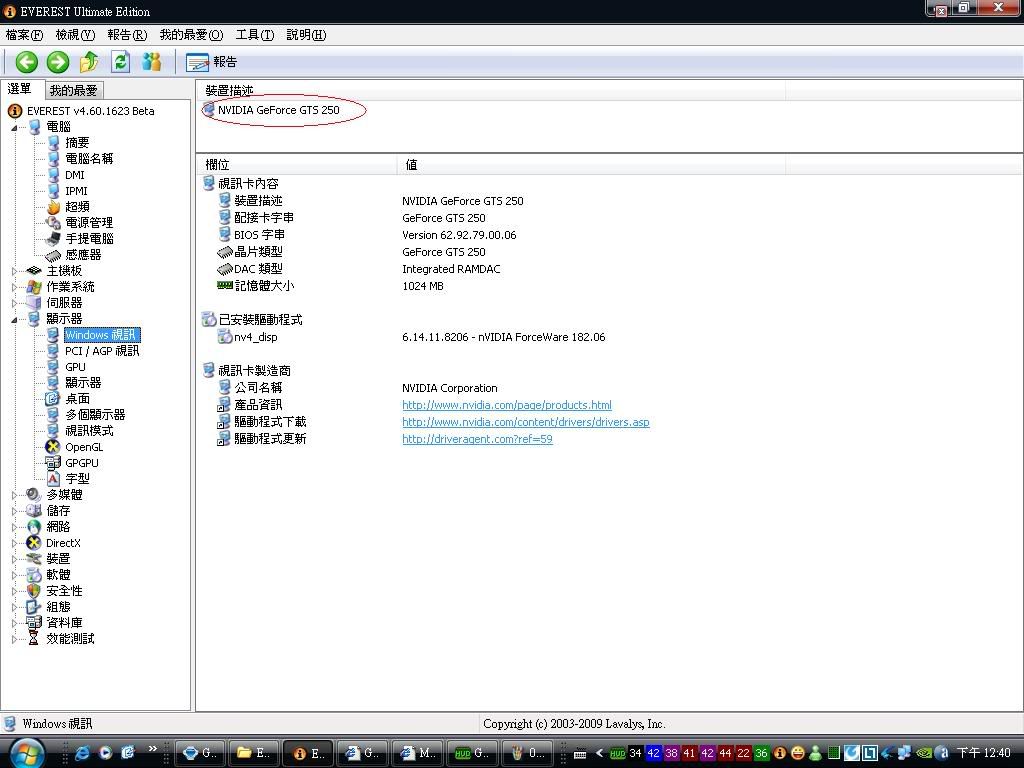Switch to the 我的最愛 tab
The image size is (1024, 768).
pos(74,90)
